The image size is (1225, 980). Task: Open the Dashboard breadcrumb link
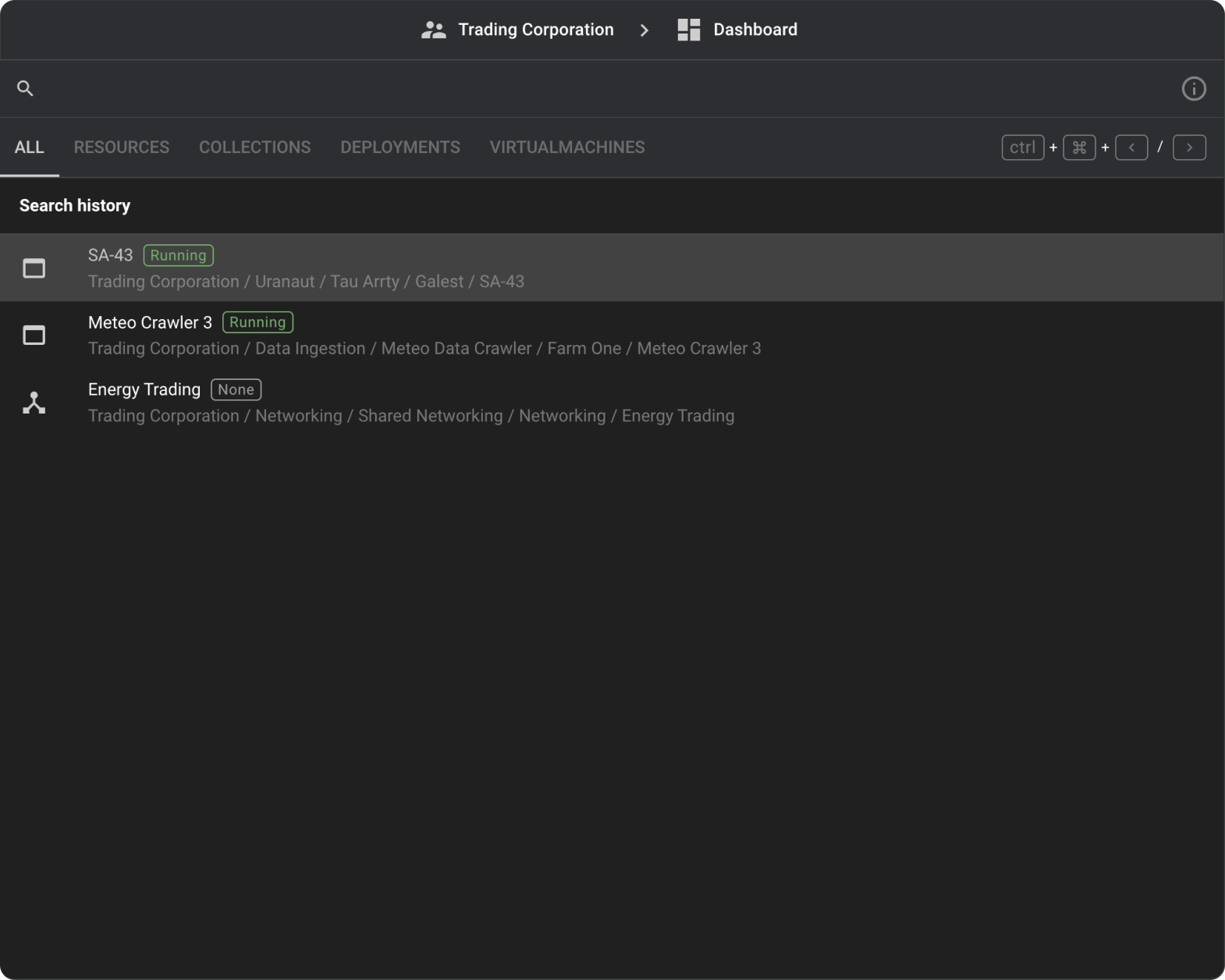click(x=755, y=30)
